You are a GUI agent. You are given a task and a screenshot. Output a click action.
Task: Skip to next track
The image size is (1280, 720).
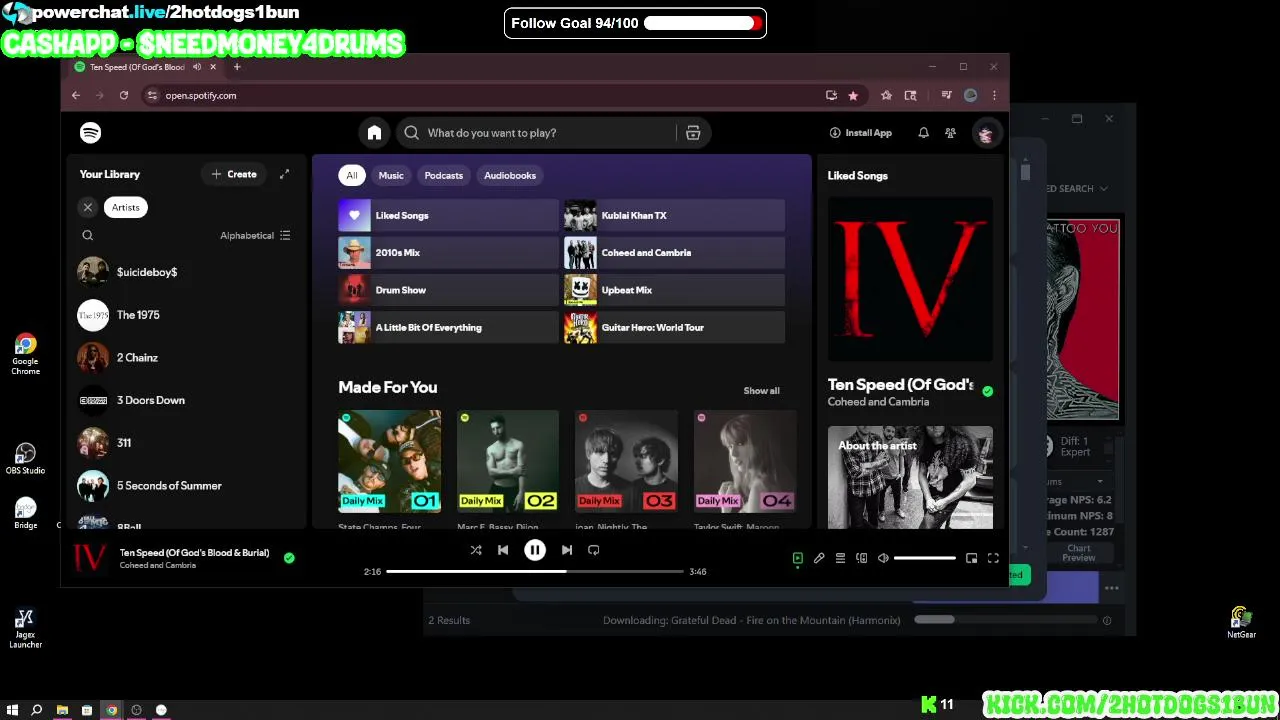[x=567, y=550]
